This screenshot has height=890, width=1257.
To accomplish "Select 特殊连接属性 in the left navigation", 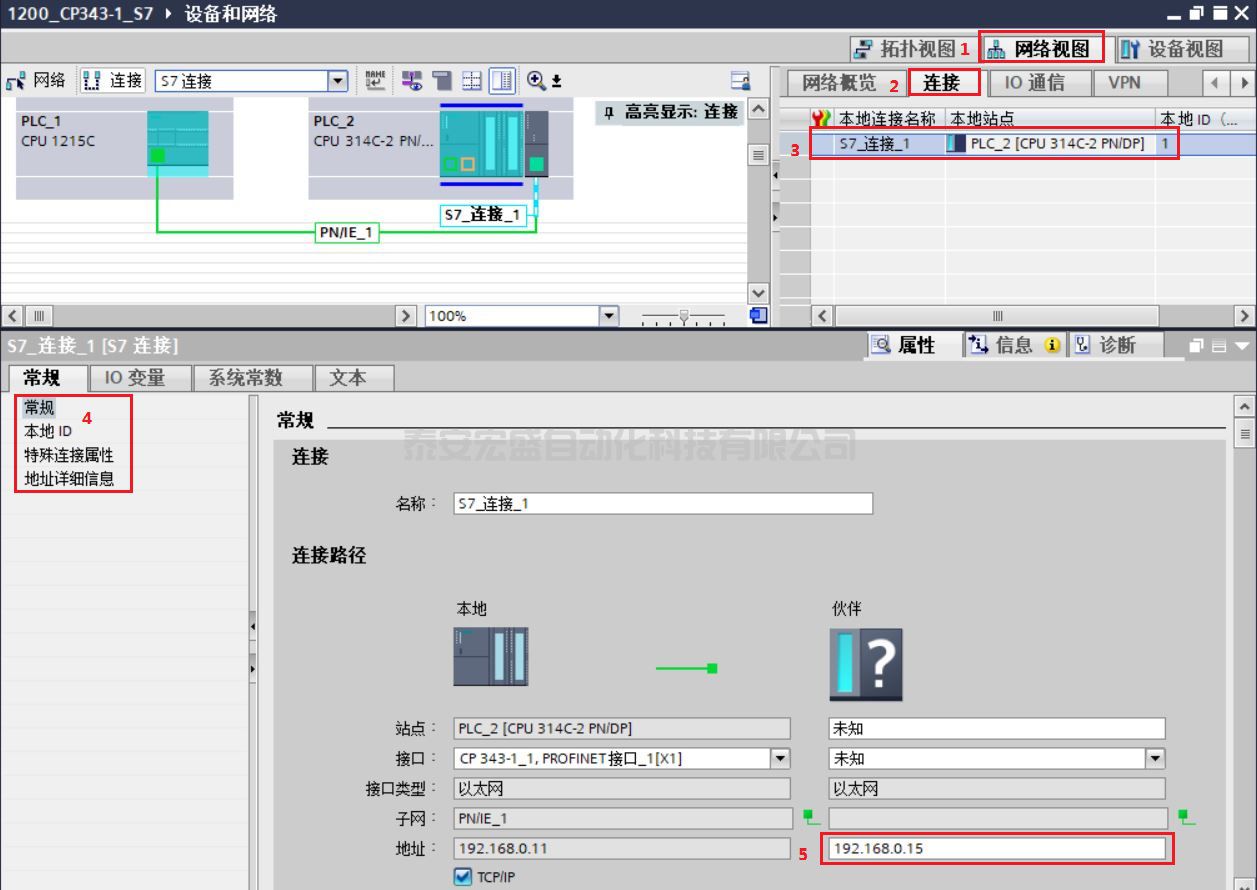I will coord(69,455).
